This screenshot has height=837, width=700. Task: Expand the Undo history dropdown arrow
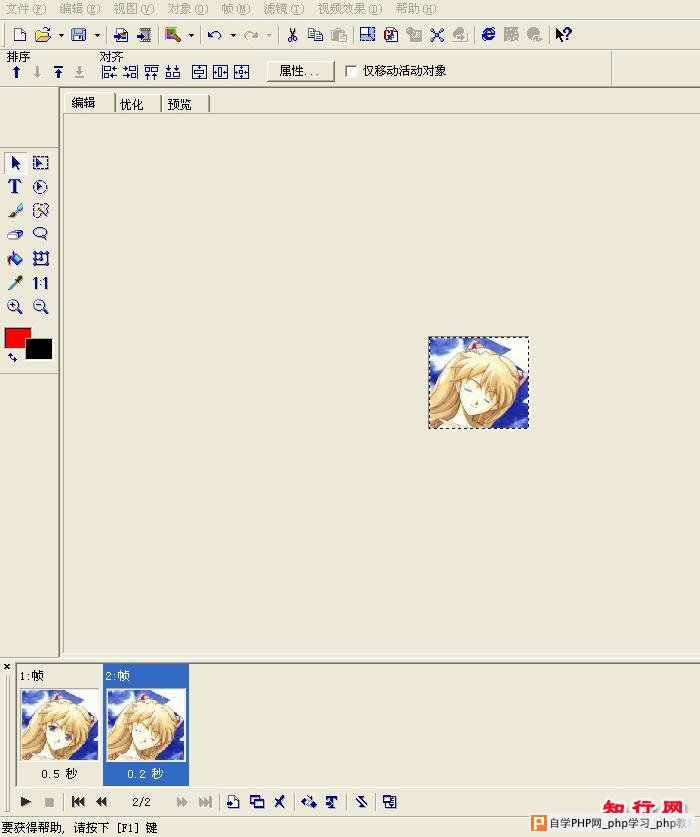tap(233, 35)
